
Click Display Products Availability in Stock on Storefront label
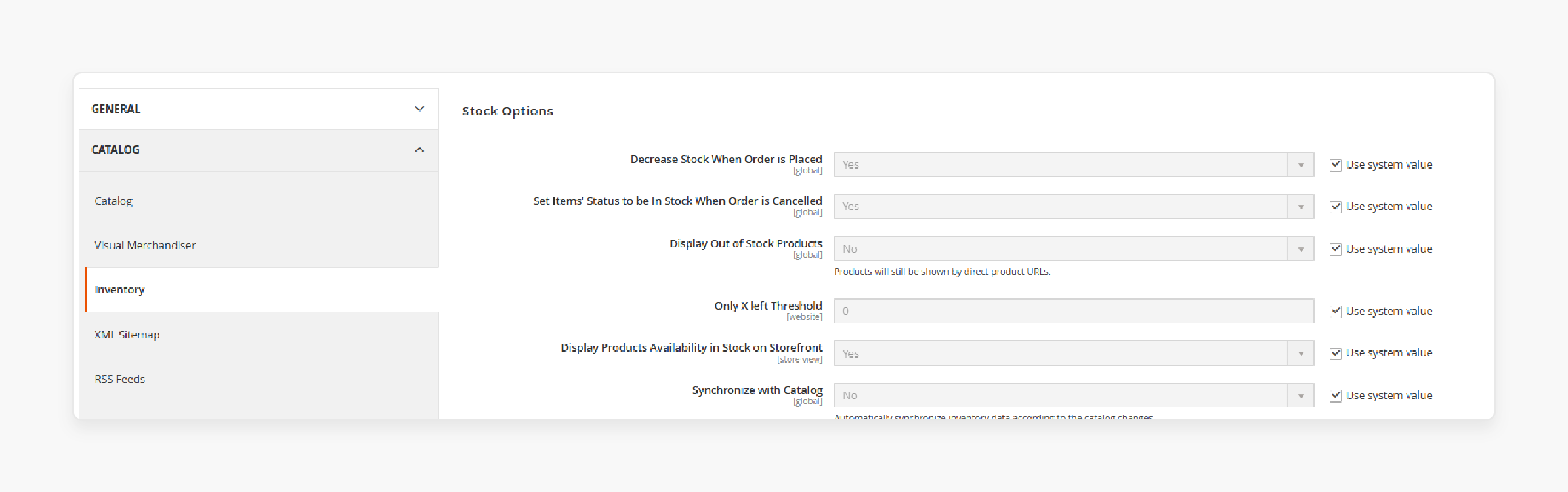[691, 348]
